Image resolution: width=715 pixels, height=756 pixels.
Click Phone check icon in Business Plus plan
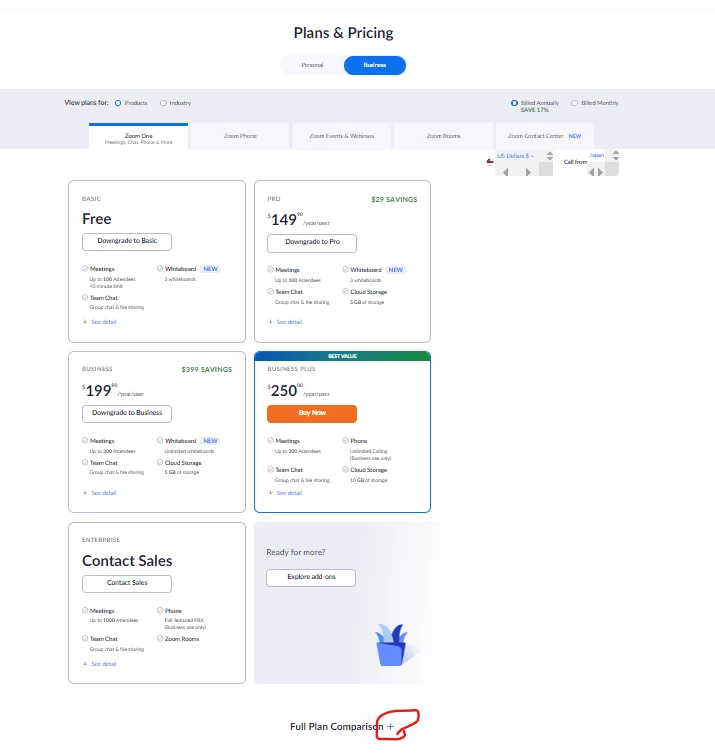coord(345,440)
